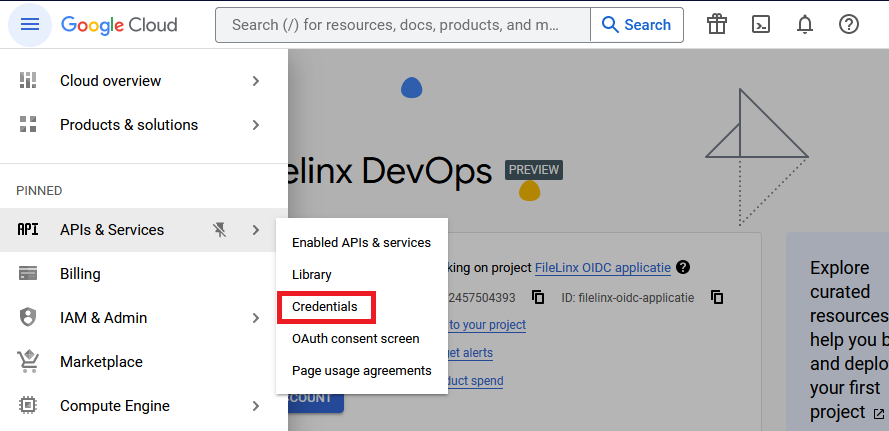Click the Compute Engine chip icon
This screenshot has height=431, width=889.
point(28,405)
